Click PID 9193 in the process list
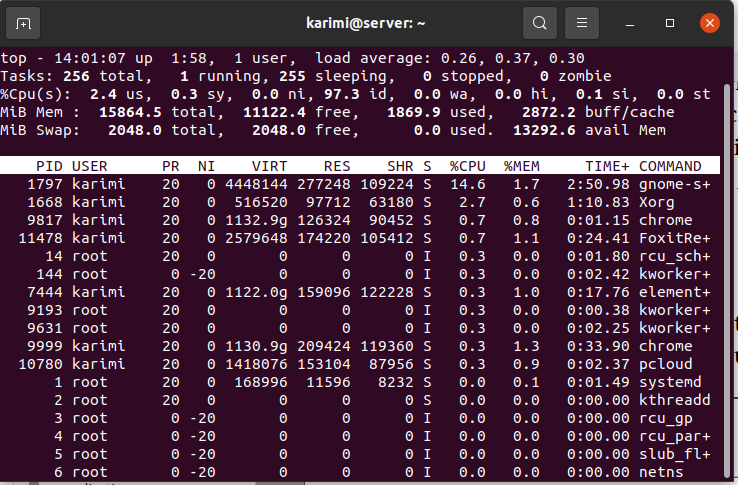Screen dimensions: 738x485 point(45,310)
